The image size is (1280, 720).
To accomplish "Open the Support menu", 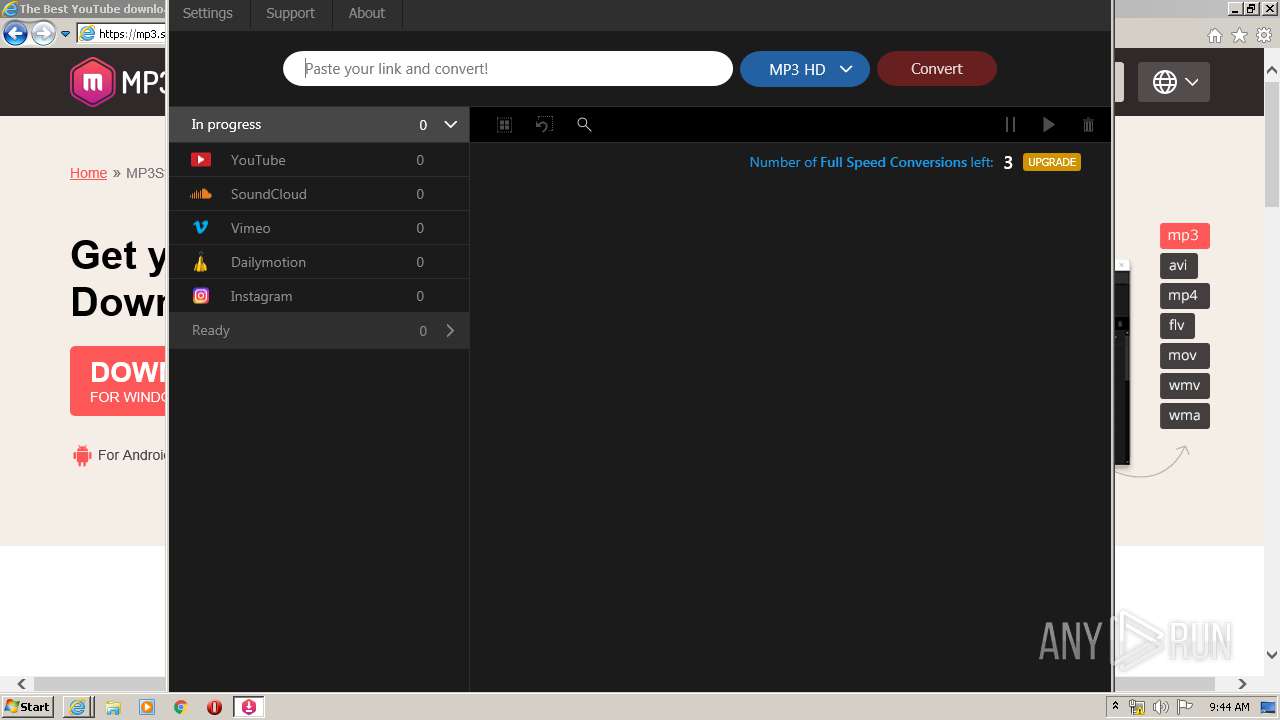I will 290,13.
